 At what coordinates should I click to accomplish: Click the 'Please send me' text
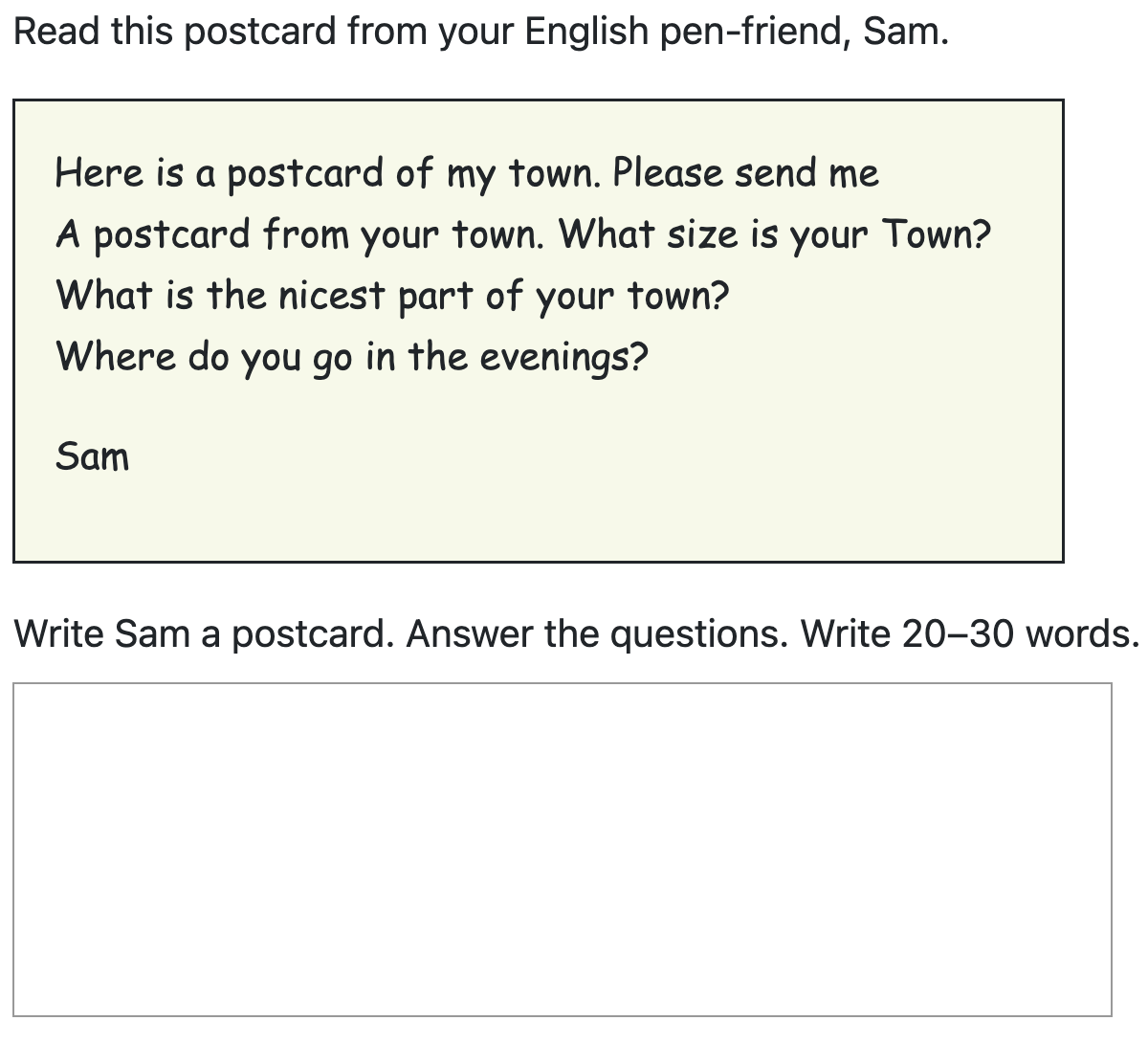click(x=745, y=173)
